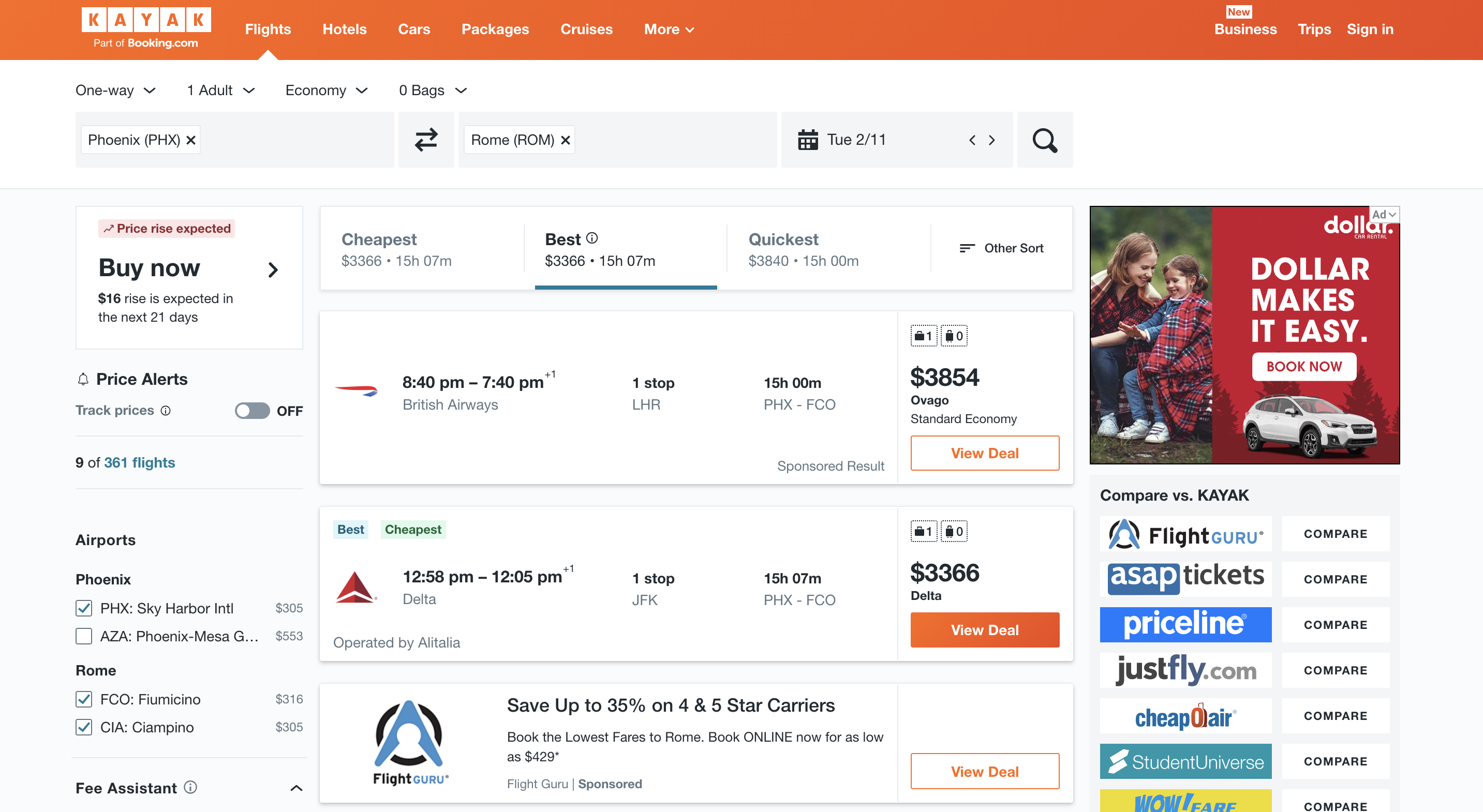1483x812 pixels.
Task: Sort results by Quickest
Action: [828, 249]
